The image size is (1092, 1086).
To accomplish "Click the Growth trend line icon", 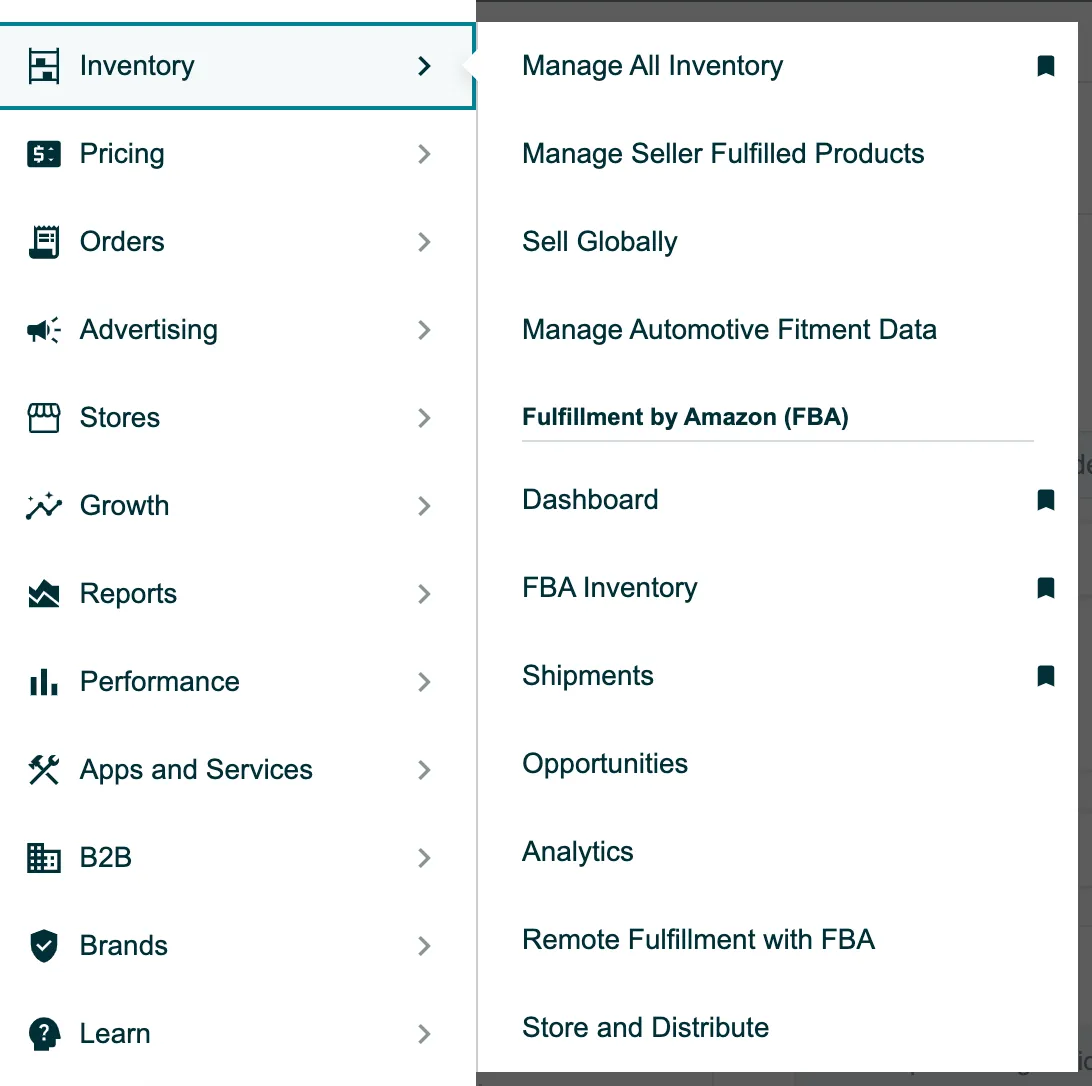I will click(x=44, y=506).
